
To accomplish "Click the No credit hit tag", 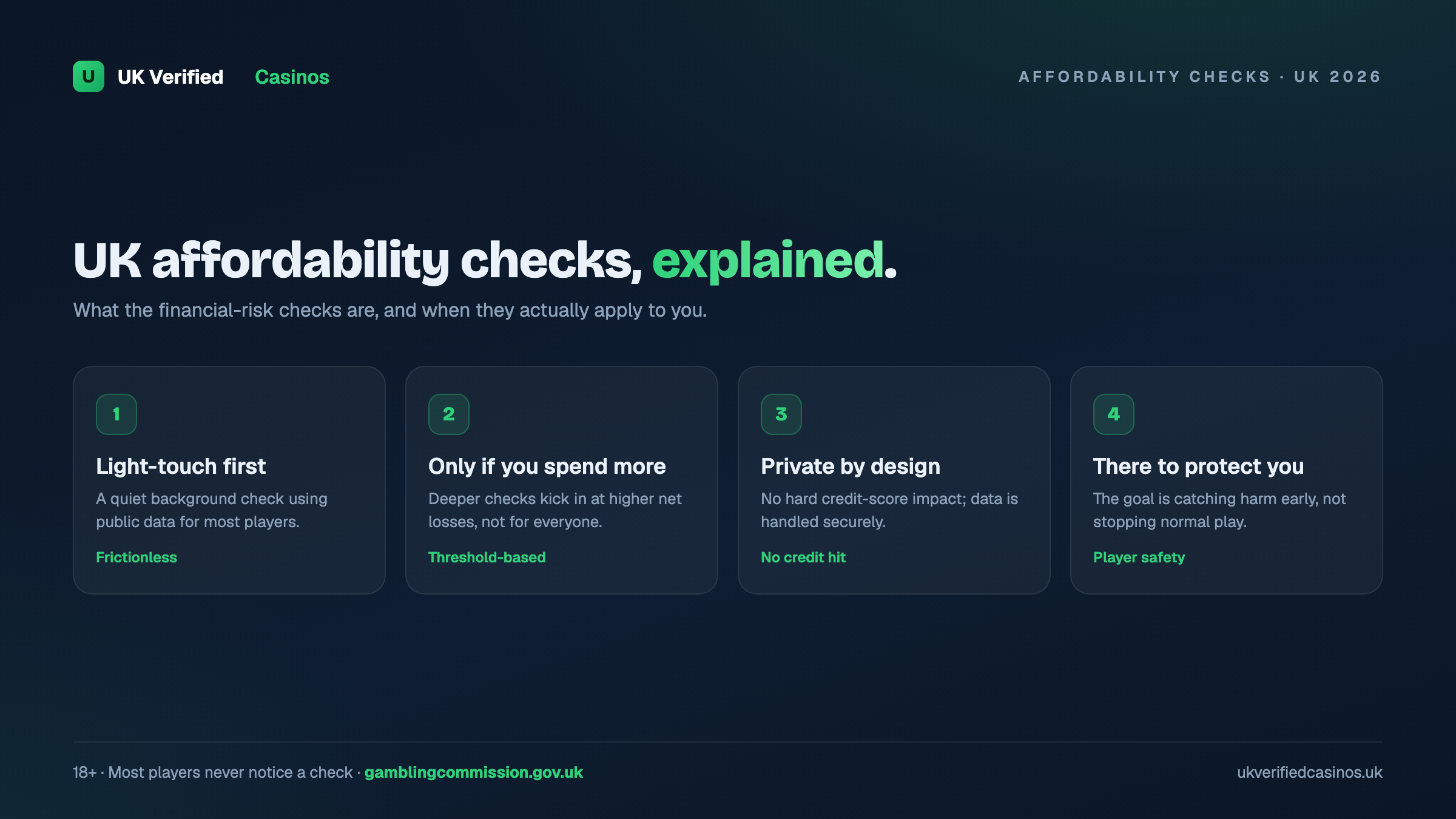I will coord(803,558).
